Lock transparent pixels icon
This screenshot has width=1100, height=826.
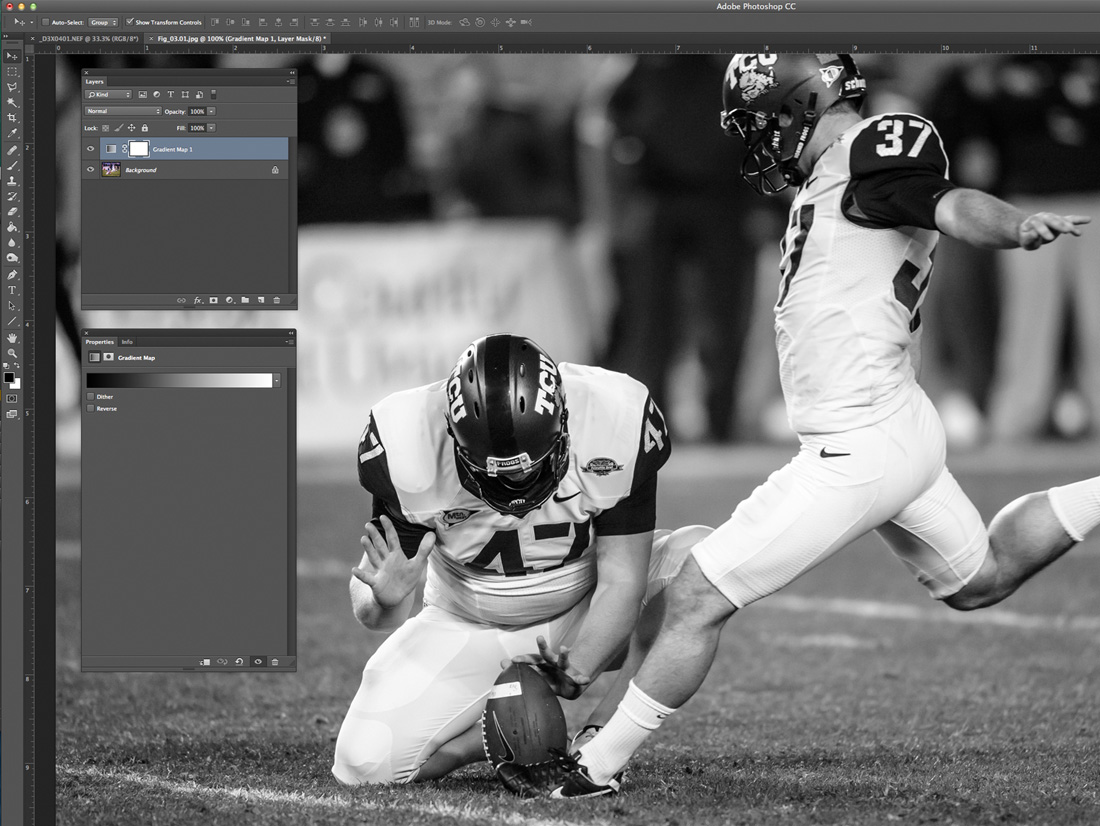(105, 128)
